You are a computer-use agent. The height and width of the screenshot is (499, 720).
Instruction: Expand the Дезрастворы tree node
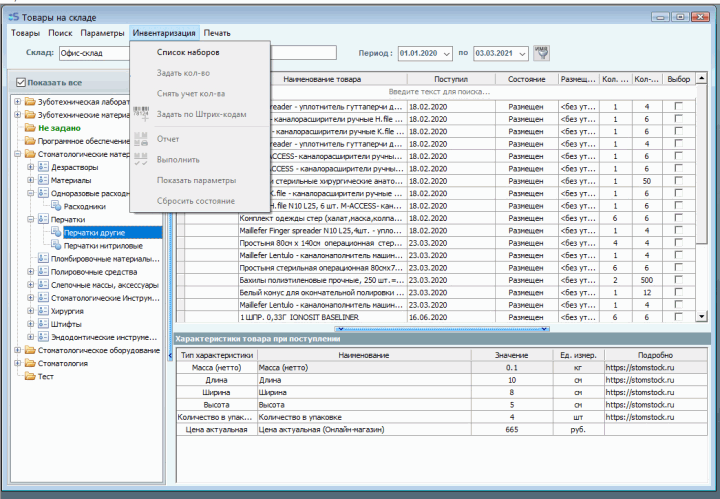[x=30, y=167]
